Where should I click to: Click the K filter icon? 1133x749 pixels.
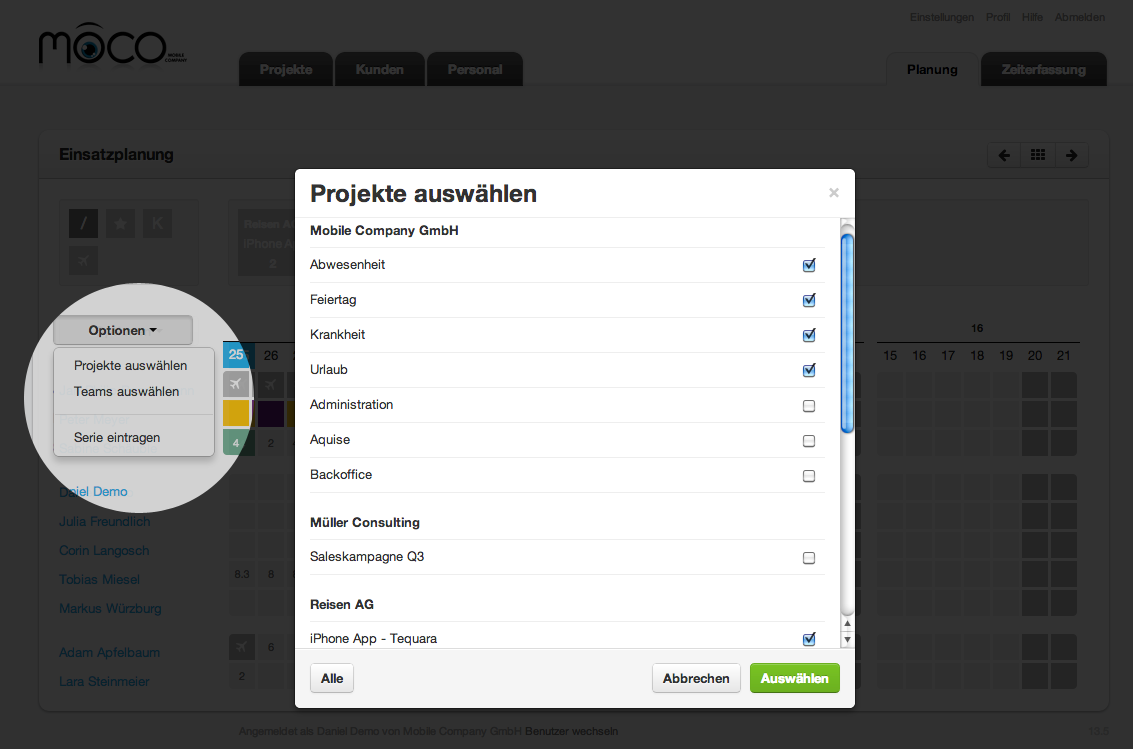[x=157, y=224]
